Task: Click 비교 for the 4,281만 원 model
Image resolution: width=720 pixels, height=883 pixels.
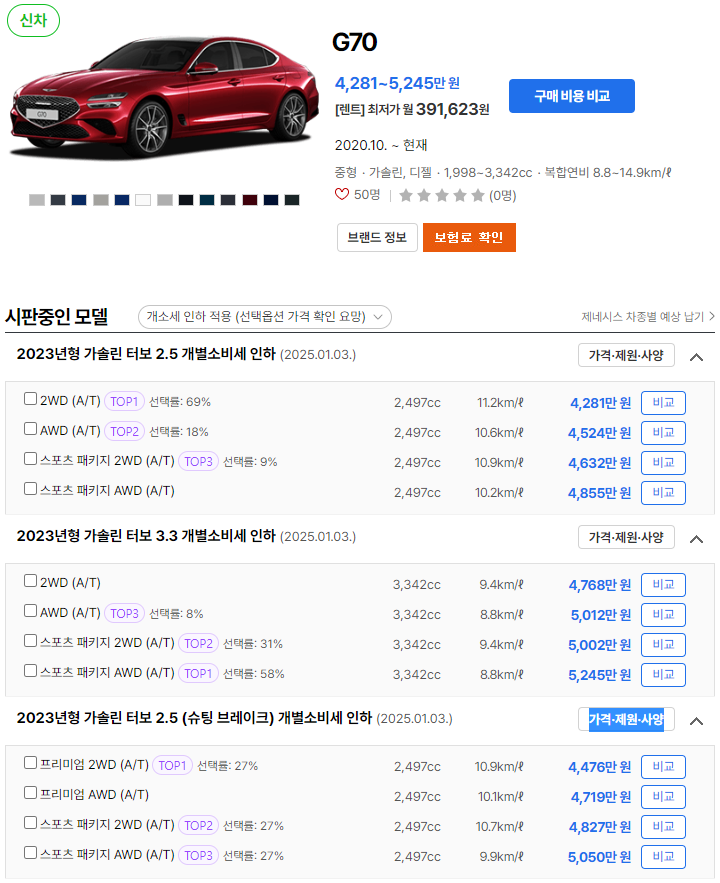Action: click(x=663, y=403)
